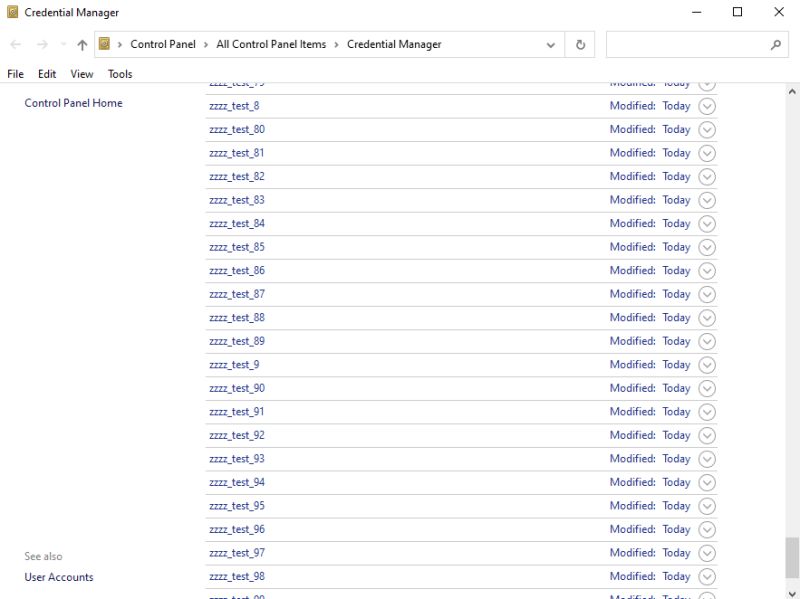The width and height of the screenshot is (800, 599).
Task: Open the address bar history dropdown
Action: point(551,45)
